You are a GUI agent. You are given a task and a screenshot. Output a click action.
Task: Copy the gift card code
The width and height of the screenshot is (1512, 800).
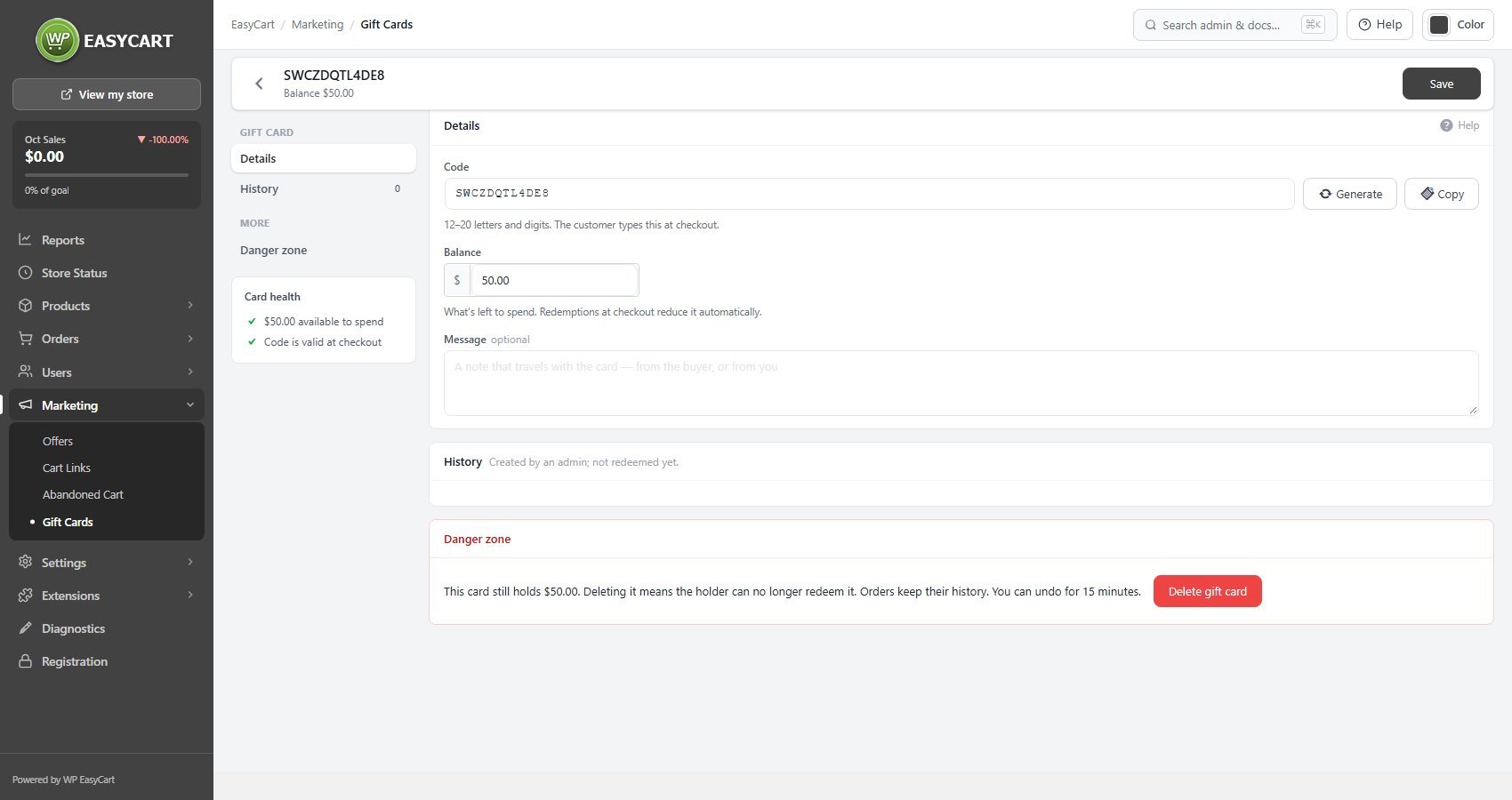point(1442,194)
